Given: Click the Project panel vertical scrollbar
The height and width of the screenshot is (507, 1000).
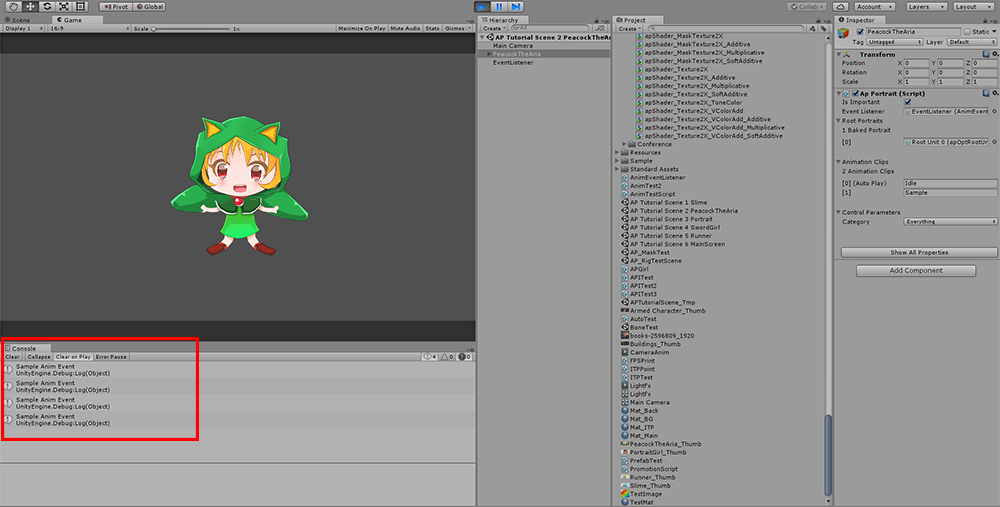Looking at the screenshot, I should coord(828,454).
